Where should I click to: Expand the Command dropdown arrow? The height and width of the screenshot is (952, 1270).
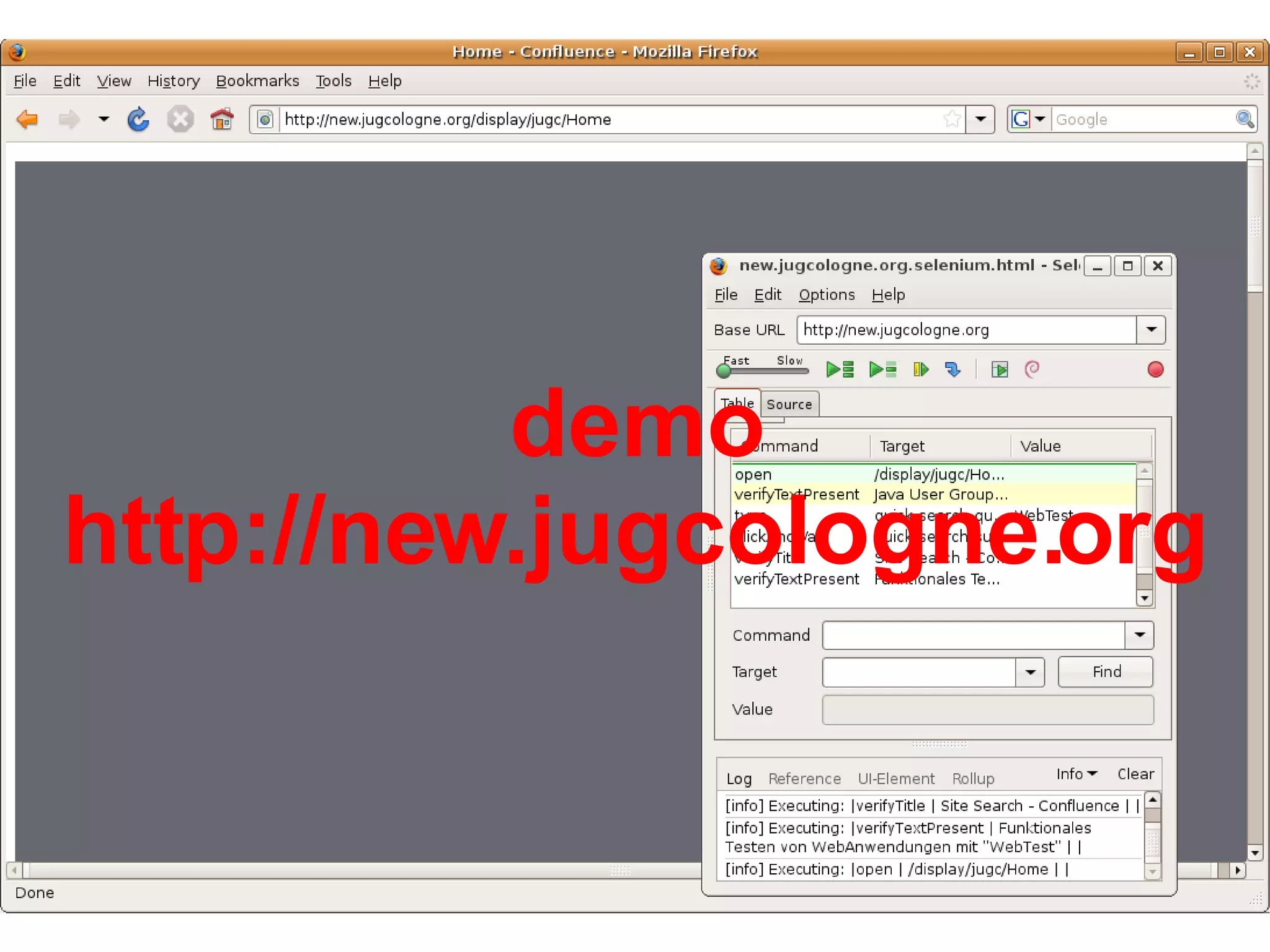pos(1139,635)
